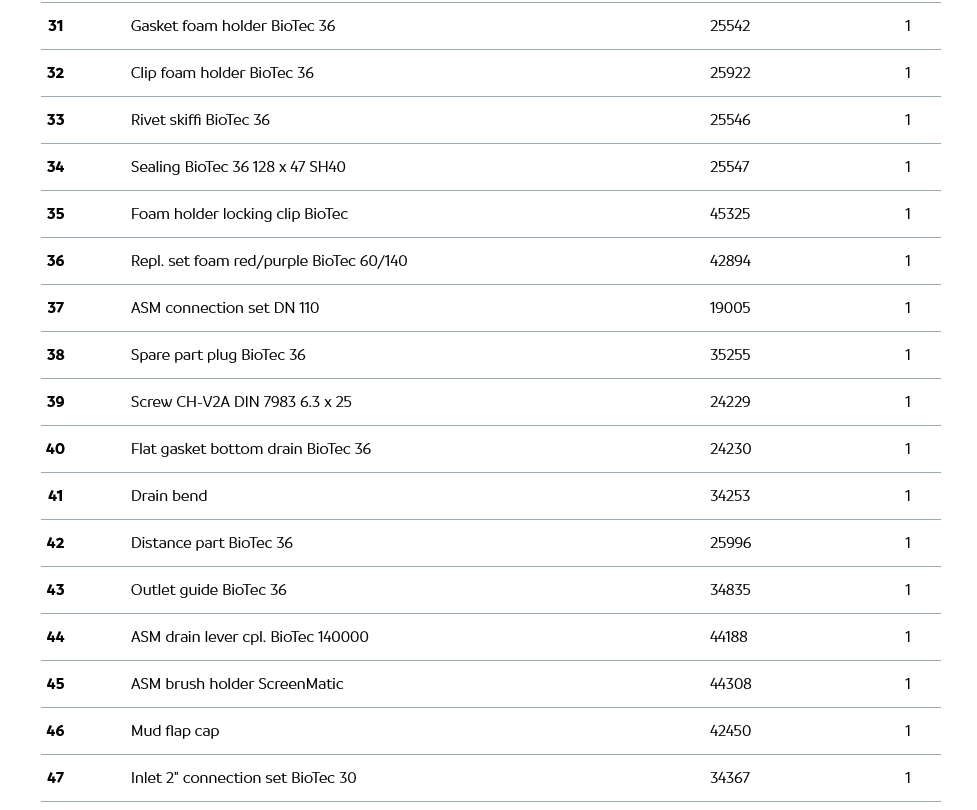This screenshot has height=810, width=977.
Task: Select part number 25922
Action: pos(730,73)
